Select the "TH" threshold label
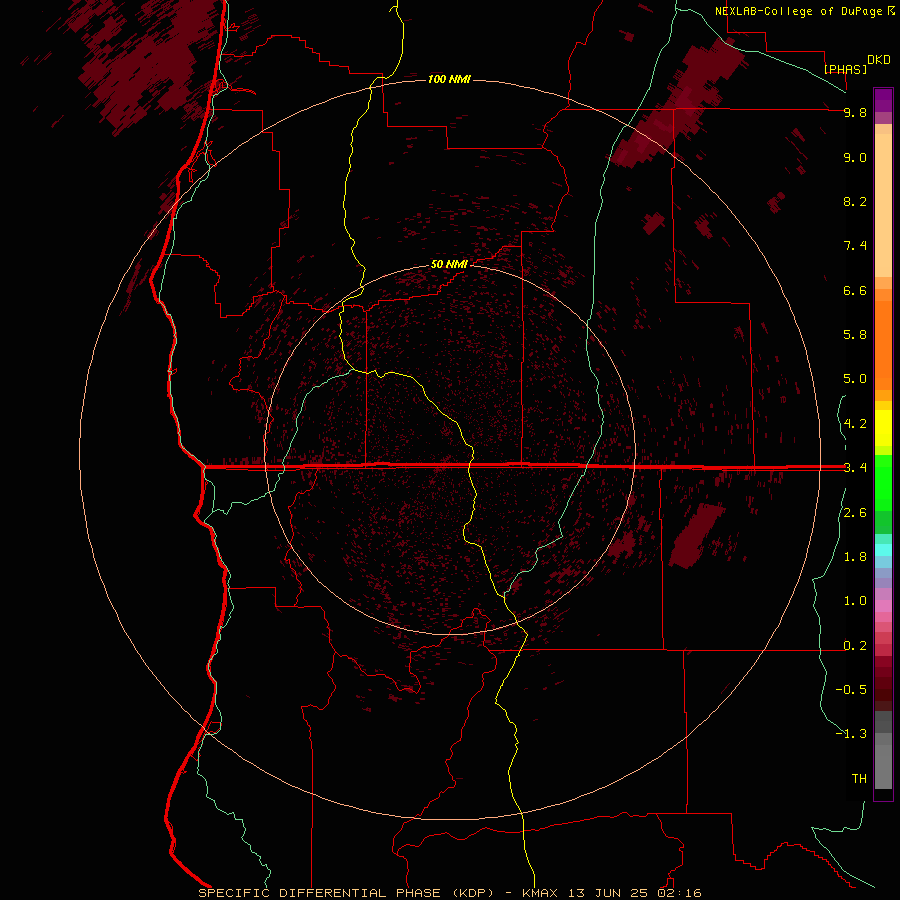Image resolution: width=900 pixels, height=900 pixels. click(x=859, y=779)
